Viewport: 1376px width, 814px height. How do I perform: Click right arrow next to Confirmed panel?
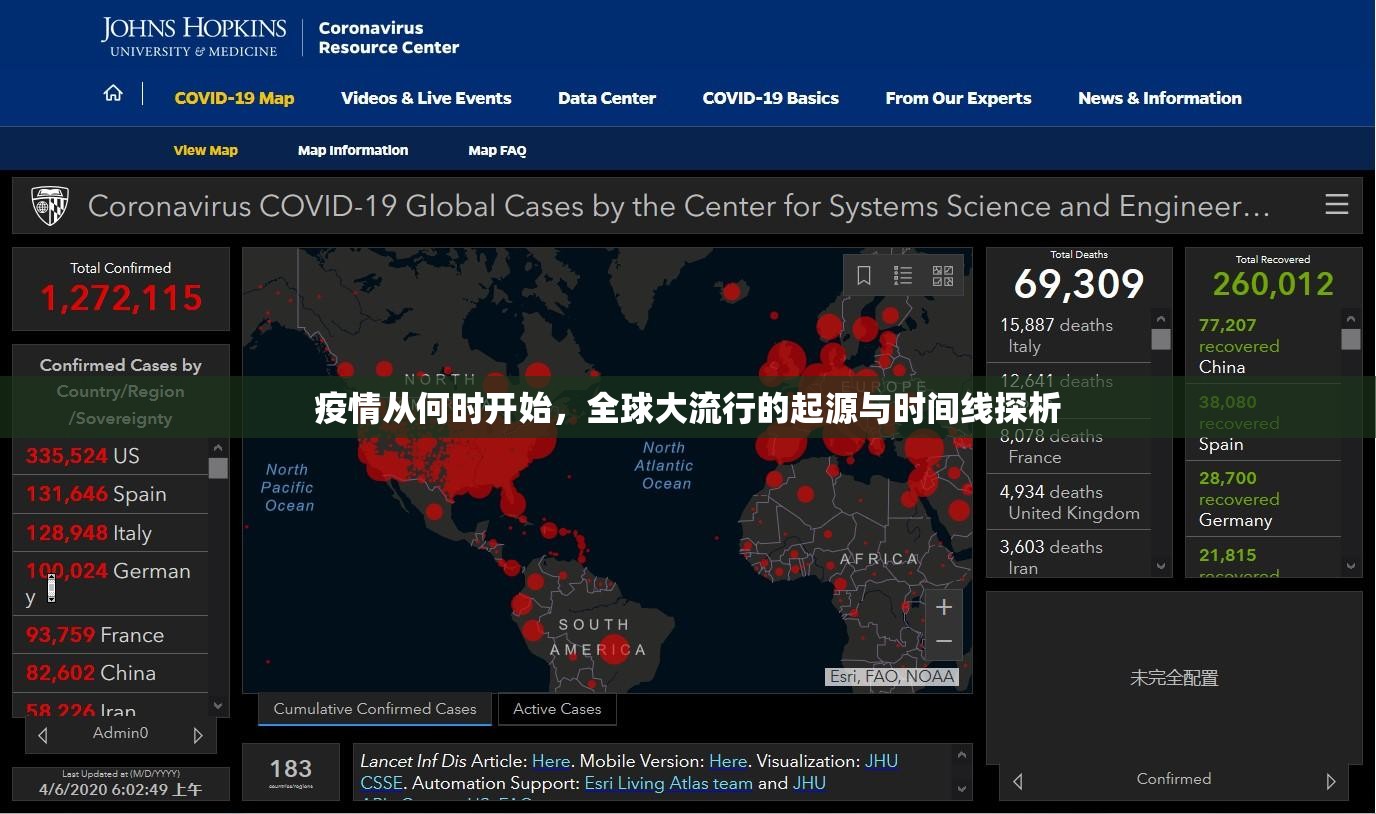click(x=1330, y=781)
